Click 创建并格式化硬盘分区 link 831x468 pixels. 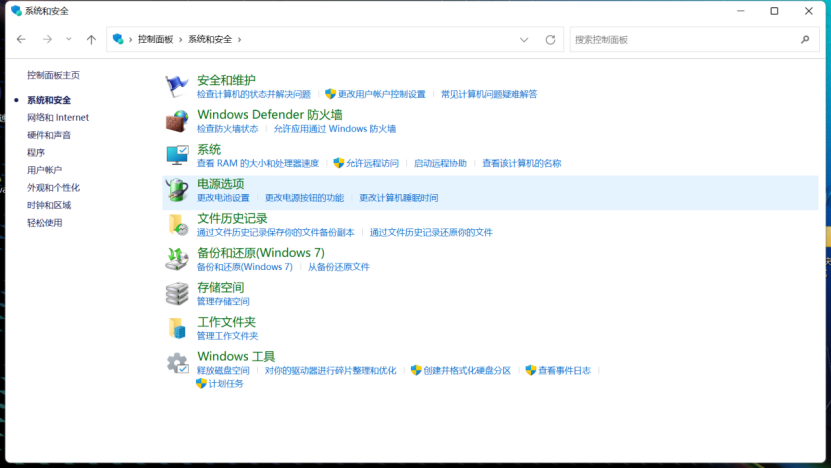(x=467, y=370)
